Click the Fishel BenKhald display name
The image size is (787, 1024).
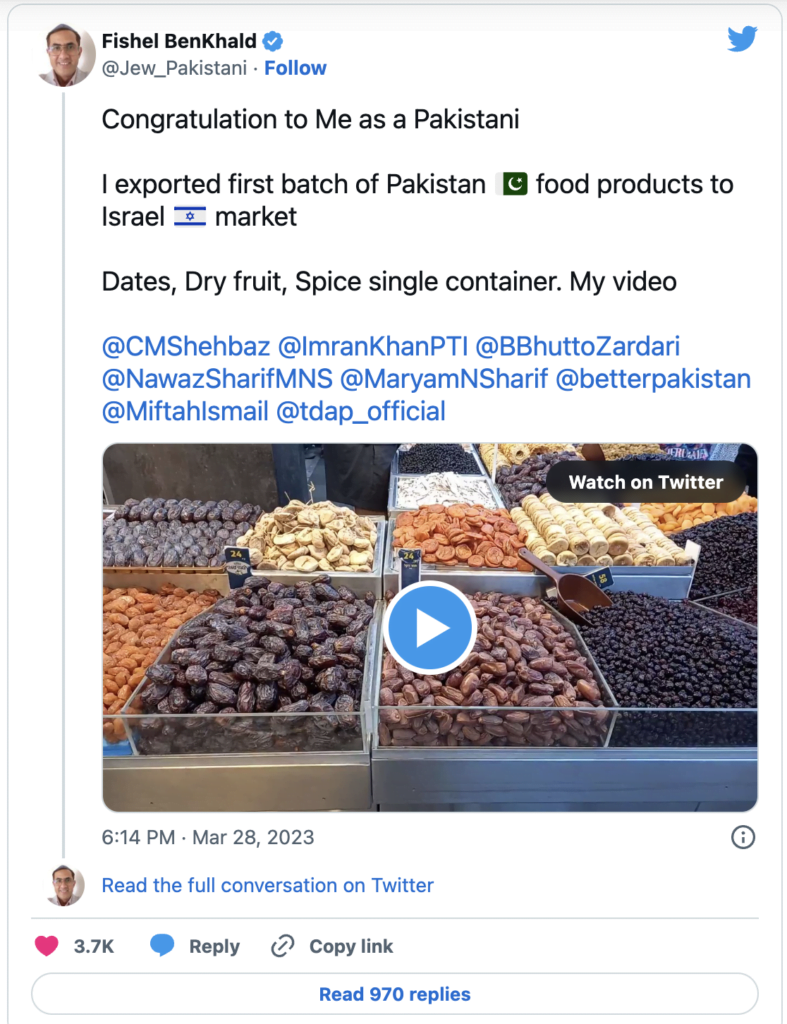coord(179,41)
